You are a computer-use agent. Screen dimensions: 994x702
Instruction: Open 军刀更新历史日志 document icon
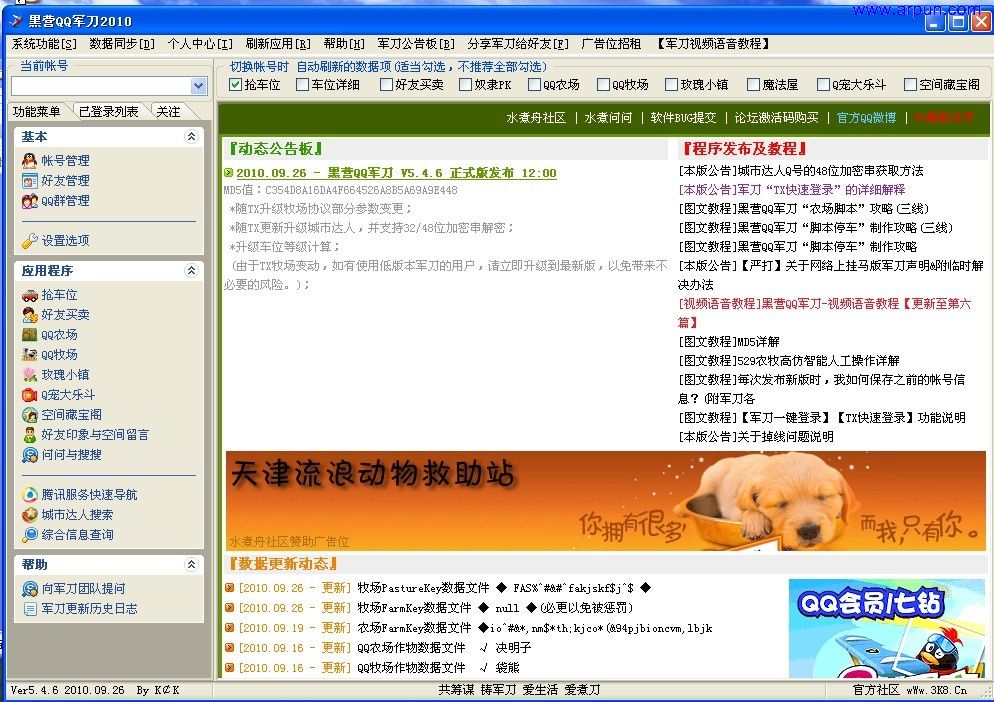30,609
